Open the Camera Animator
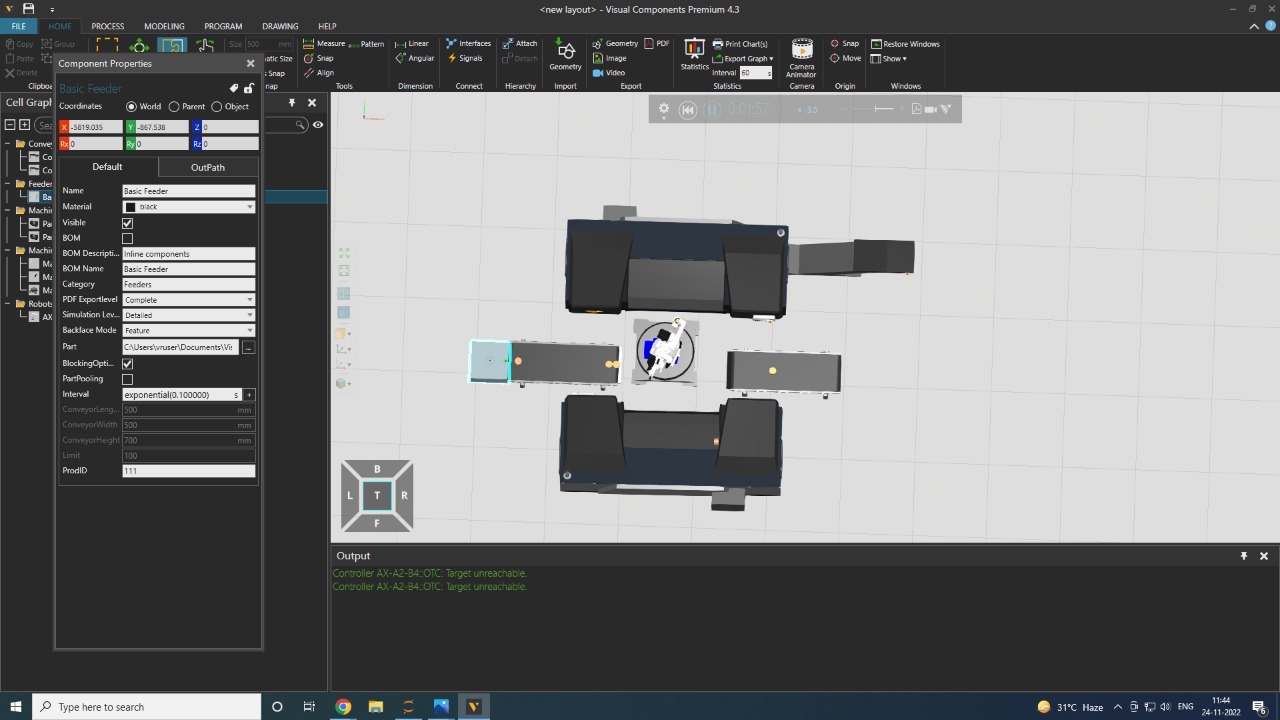The width and height of the screenshot is (1280, 720). pos(802,59)
